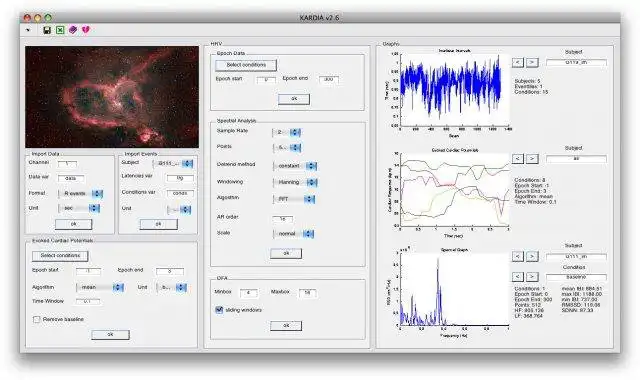Click the save floppy disk toolbar icon
This screenshot has height=380, width=640.
coord(47,30)
